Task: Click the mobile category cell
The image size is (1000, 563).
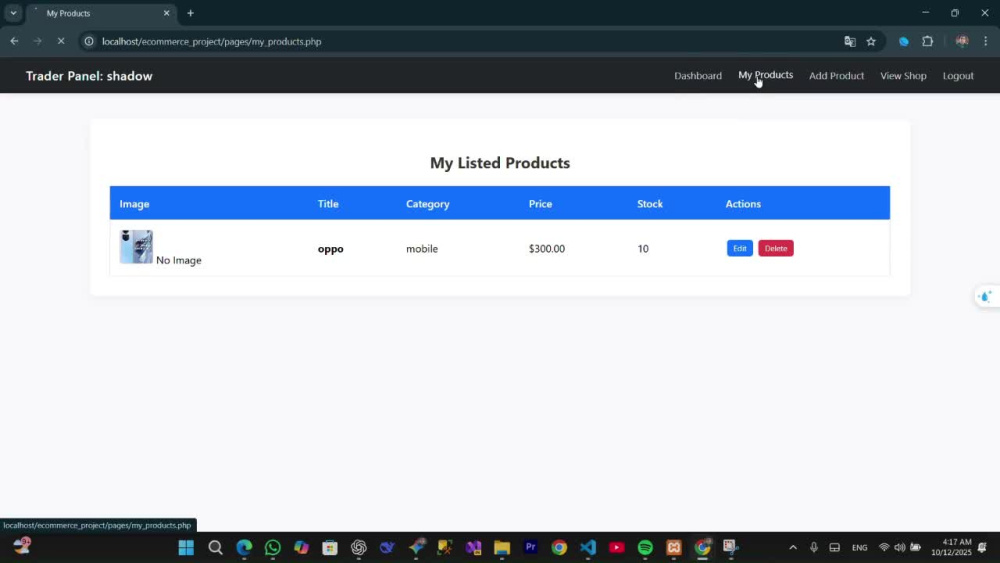Action: 422,249
